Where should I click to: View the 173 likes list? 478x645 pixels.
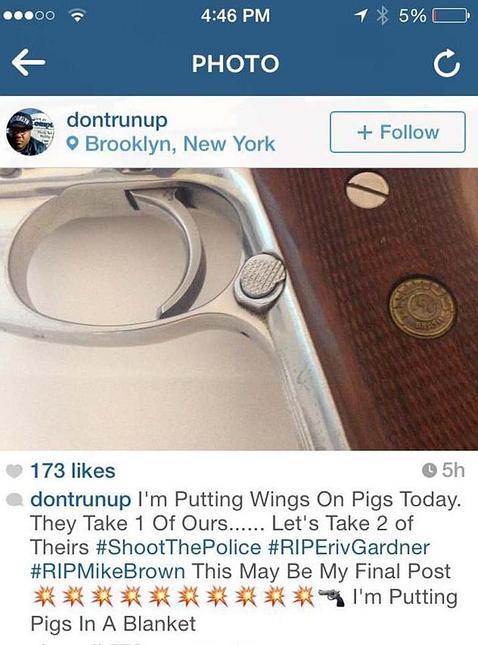72,471
